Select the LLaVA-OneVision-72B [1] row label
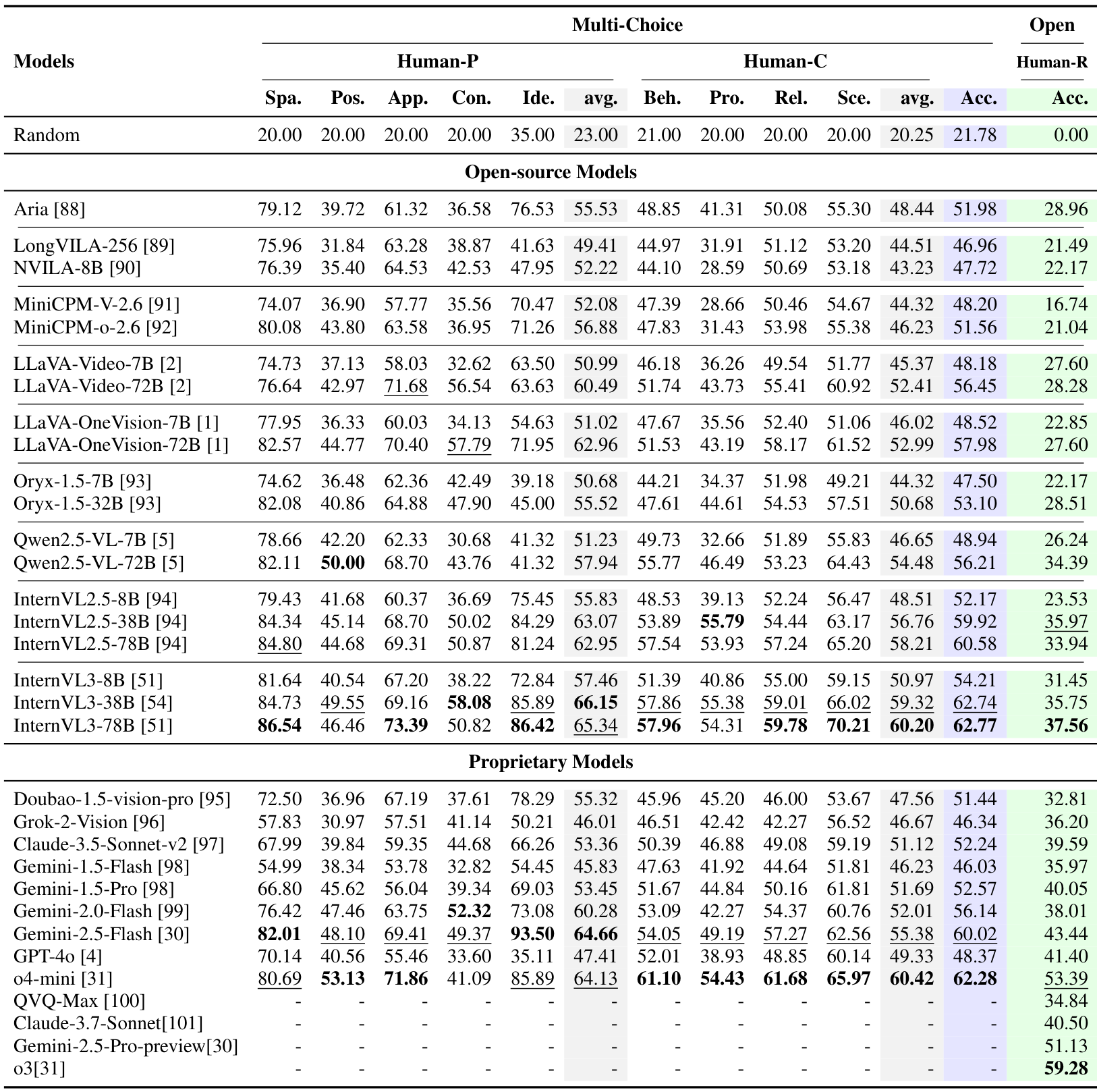The image size is (1097, 1092). [x=121, y=445]
